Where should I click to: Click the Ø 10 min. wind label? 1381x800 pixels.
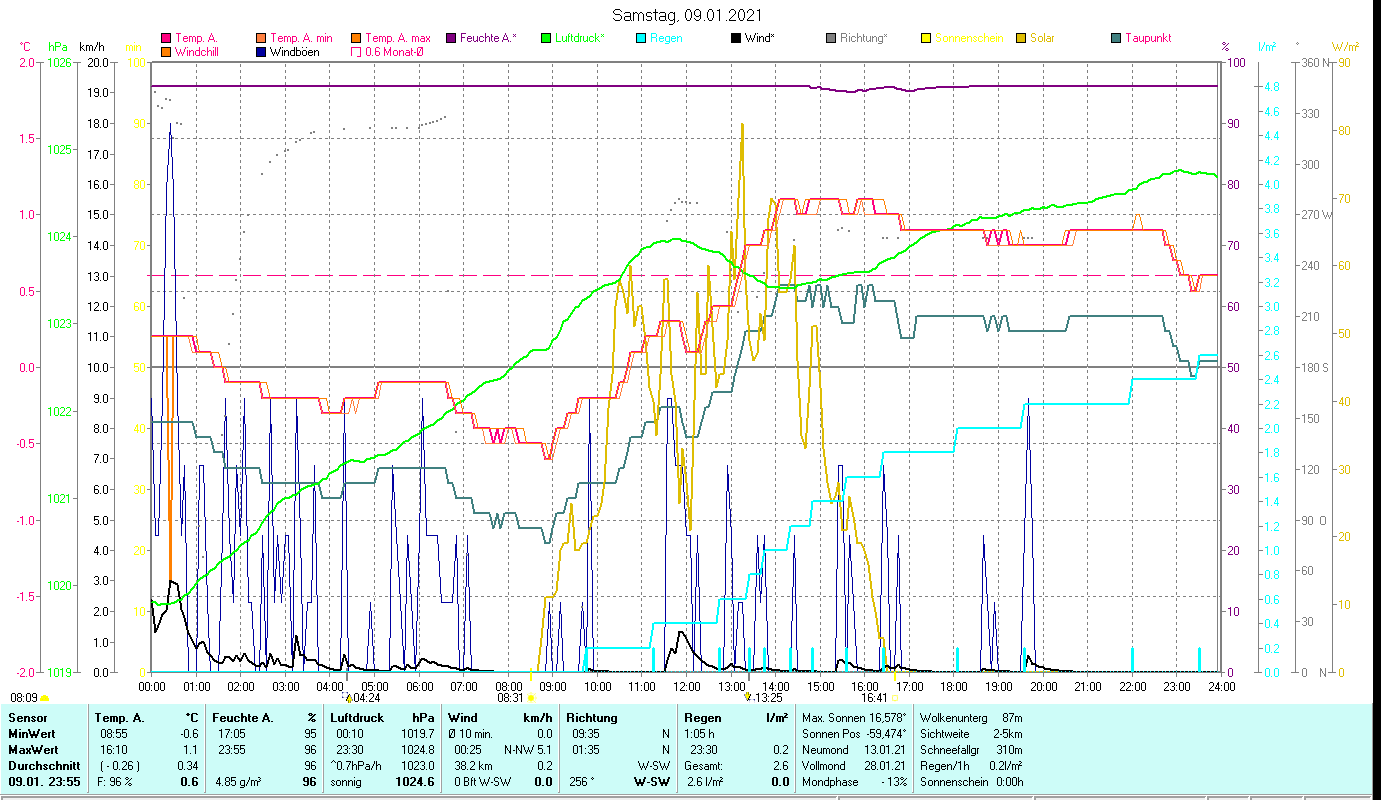click(x=471, y=734)
